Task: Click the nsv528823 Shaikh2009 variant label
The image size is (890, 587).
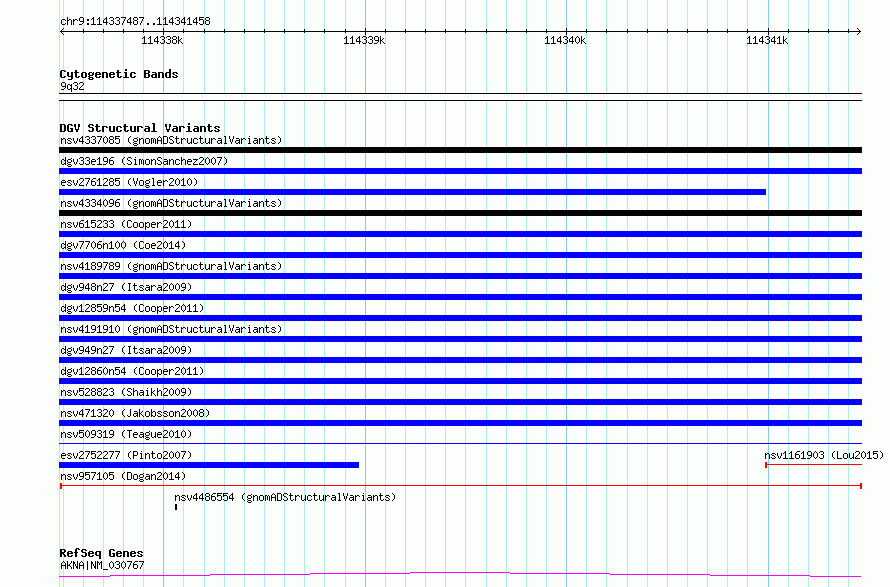Action: (126, 392)
